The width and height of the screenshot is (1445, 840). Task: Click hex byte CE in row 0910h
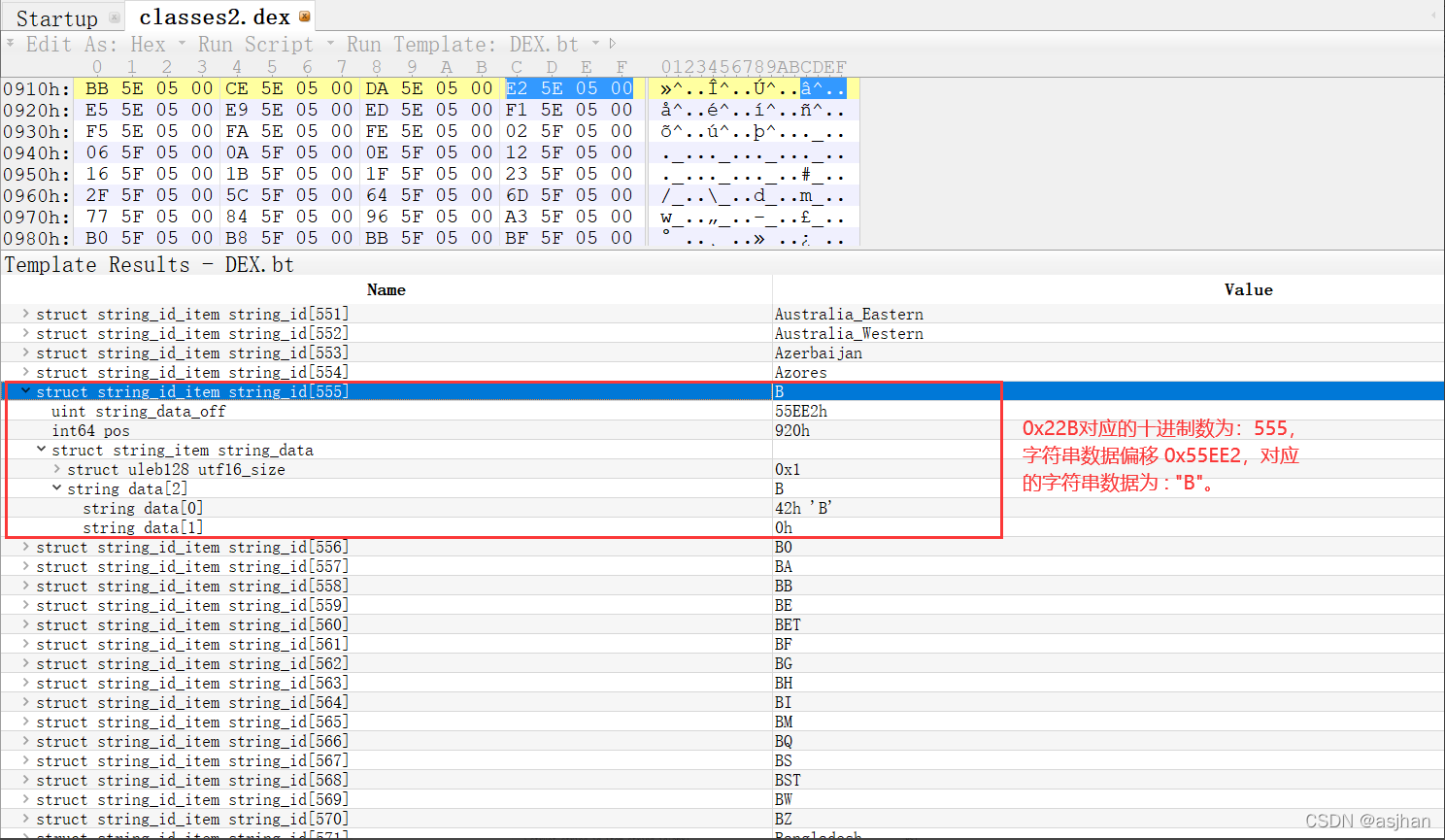click(237, 88)
